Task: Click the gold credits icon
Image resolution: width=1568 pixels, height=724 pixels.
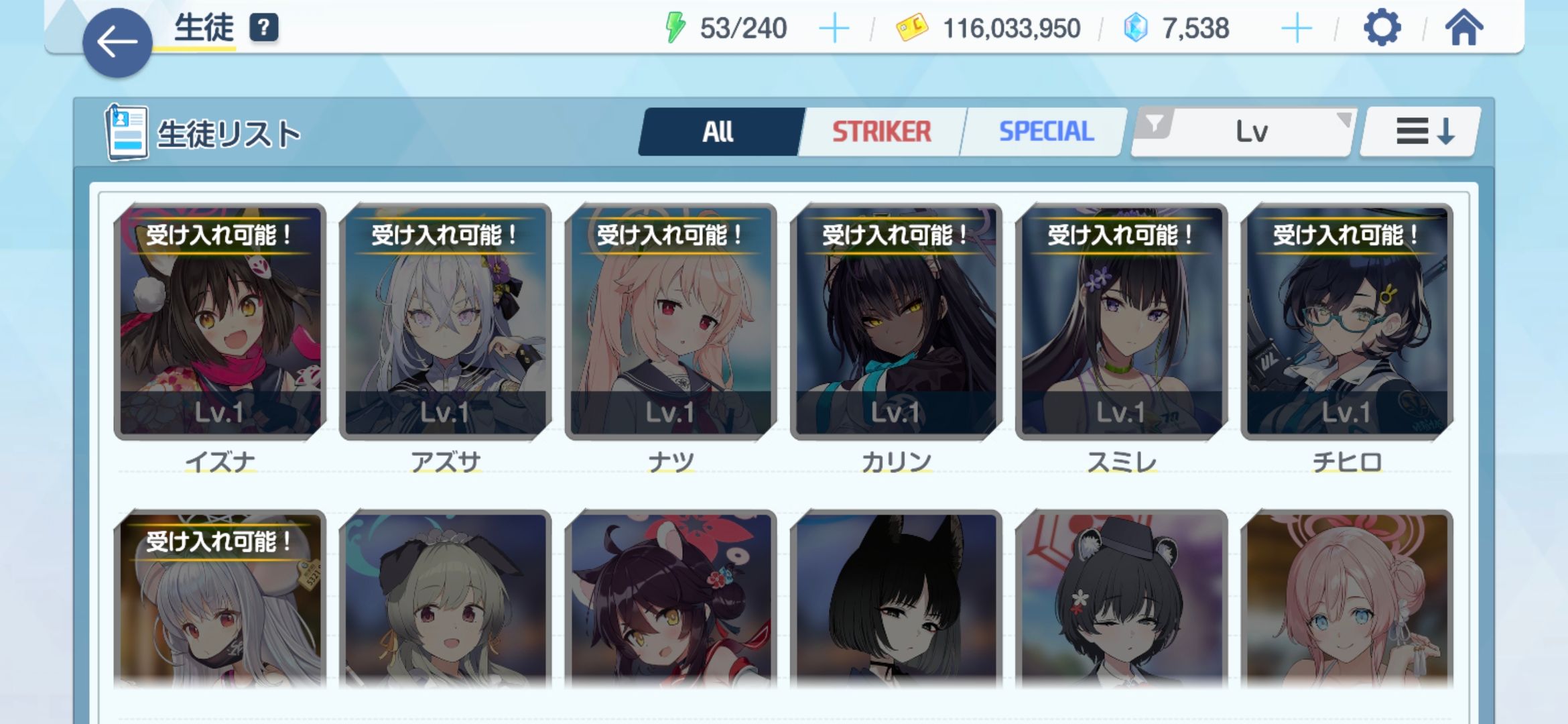Action: coord(912,28)
